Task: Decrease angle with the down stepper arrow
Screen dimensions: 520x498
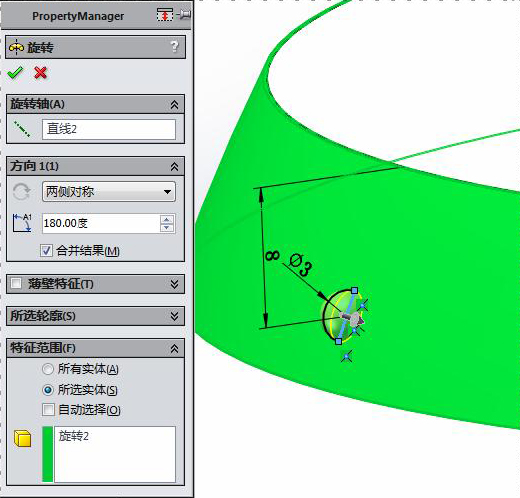Action: (167, 228)
